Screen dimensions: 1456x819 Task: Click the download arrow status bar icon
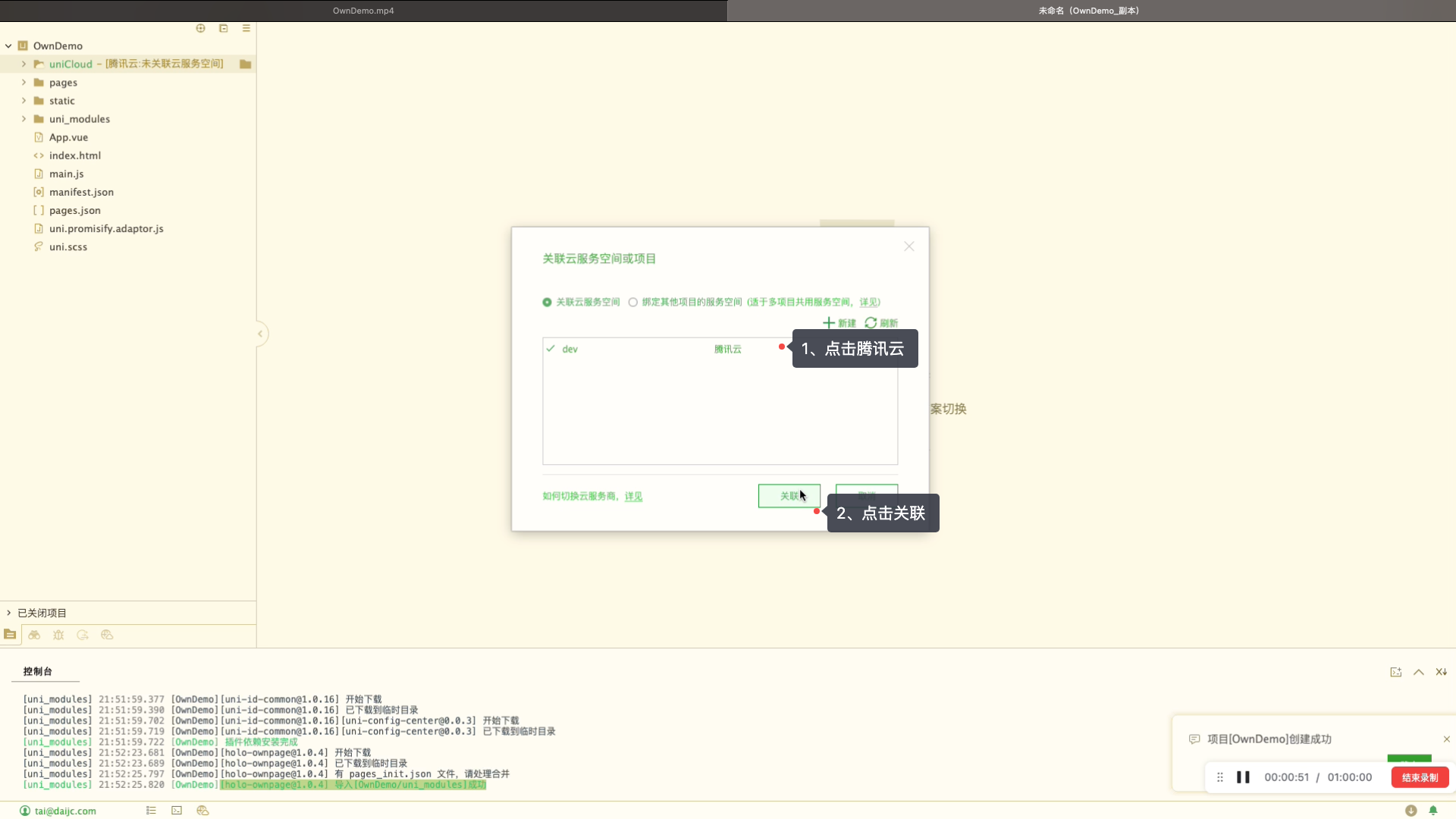[1410, 811]
